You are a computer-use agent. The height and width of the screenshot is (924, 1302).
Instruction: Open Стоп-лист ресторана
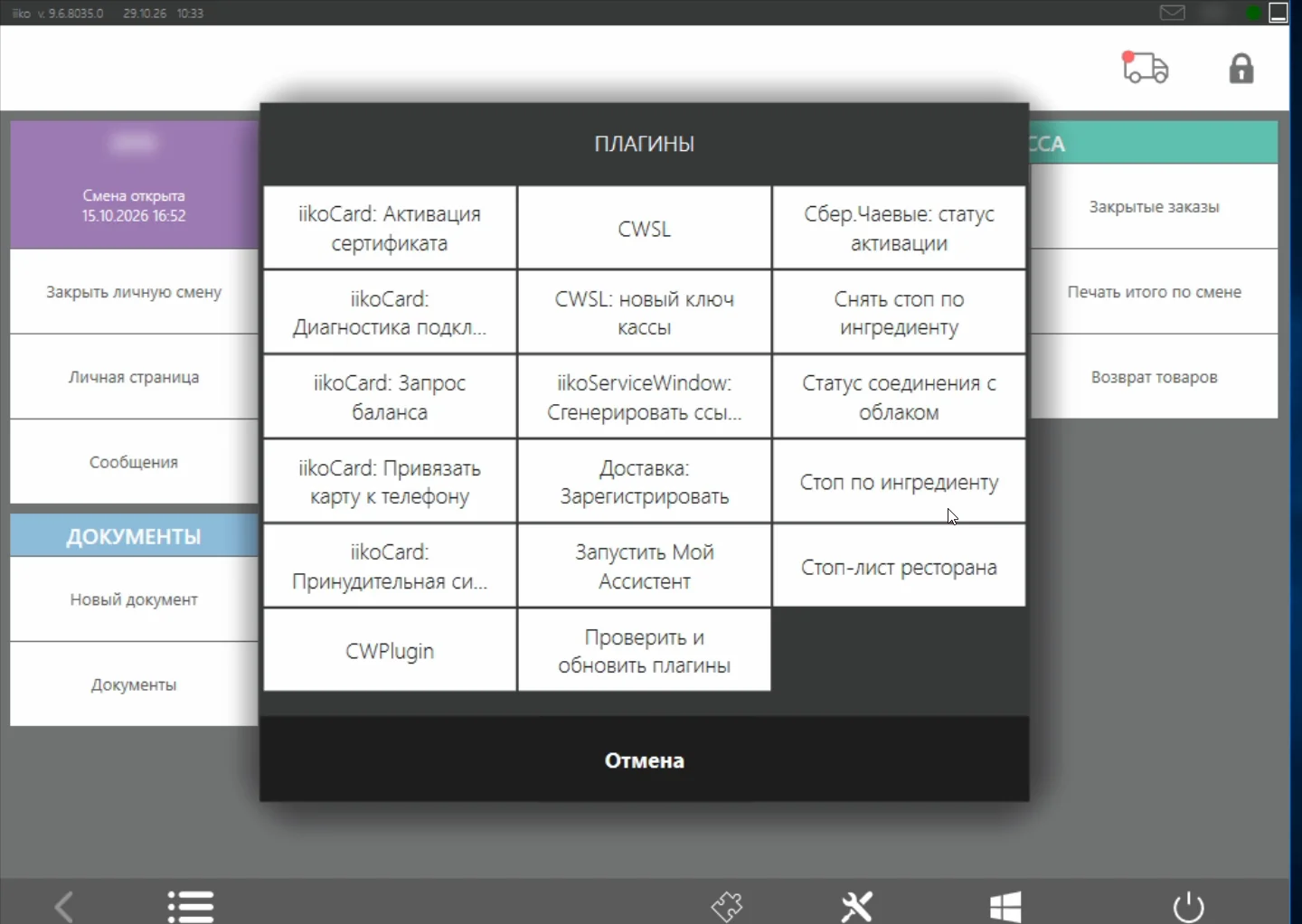pos(899,566)
